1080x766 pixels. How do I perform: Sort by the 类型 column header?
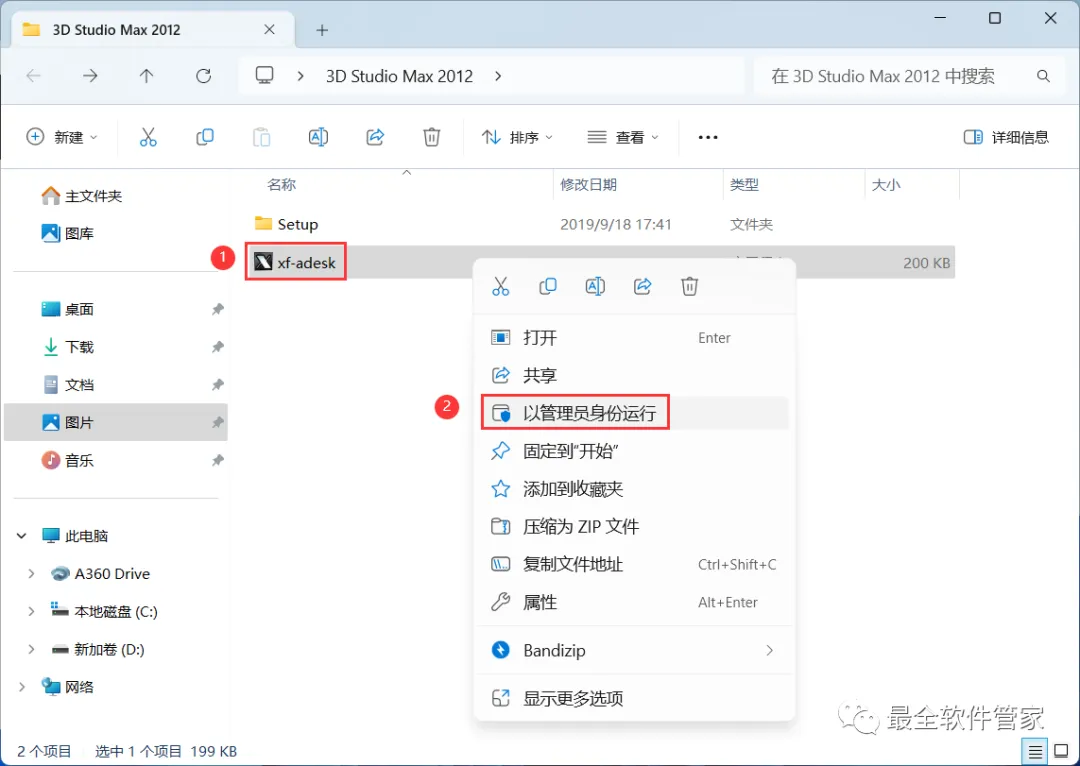click(744, 185)
